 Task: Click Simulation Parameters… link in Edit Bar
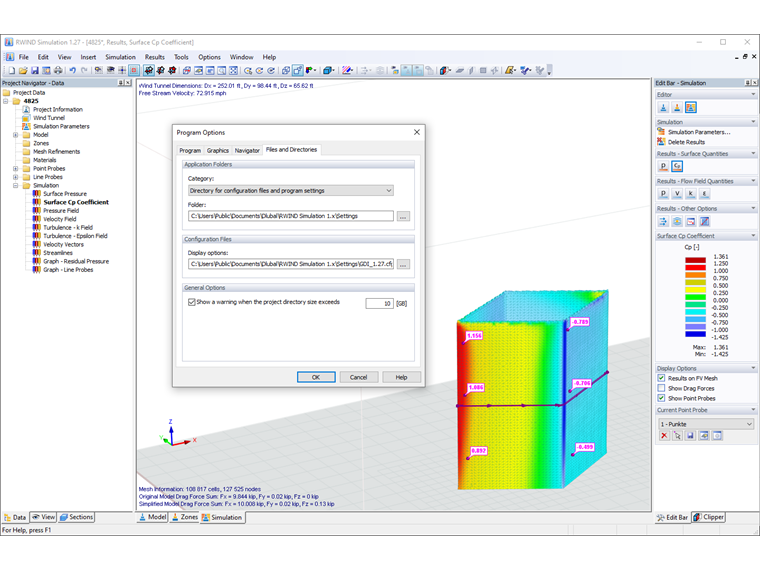[x=699, y=132]
